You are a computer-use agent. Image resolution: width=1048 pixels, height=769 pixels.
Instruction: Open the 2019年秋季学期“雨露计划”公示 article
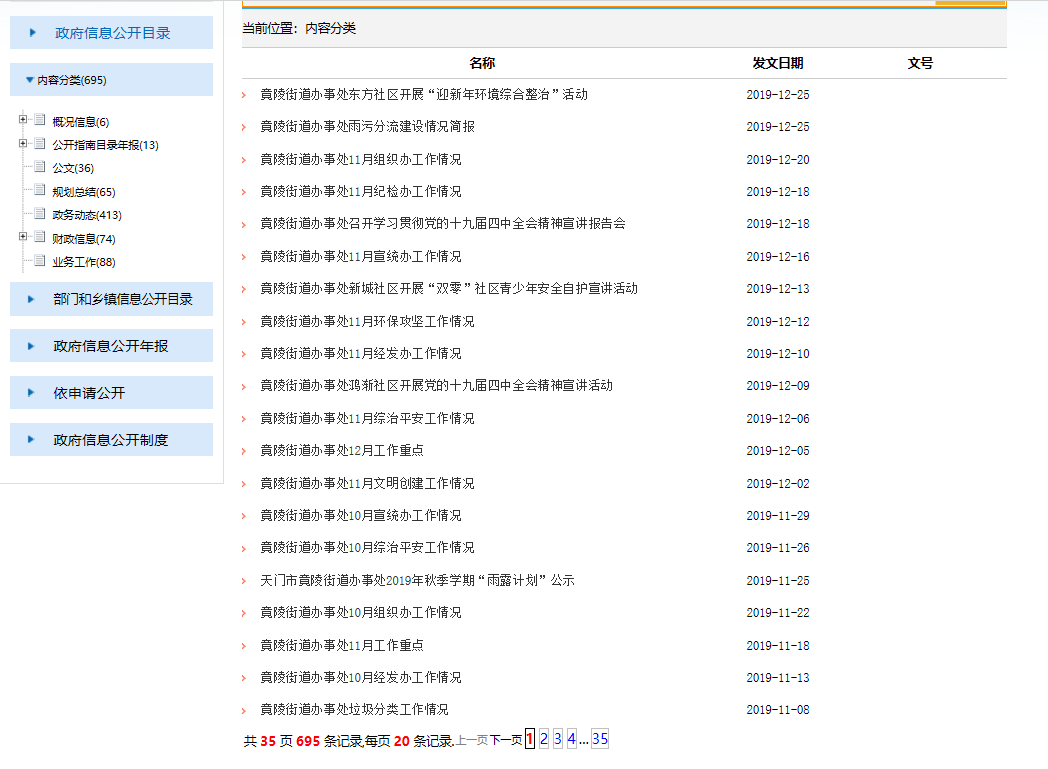[417, 581]
